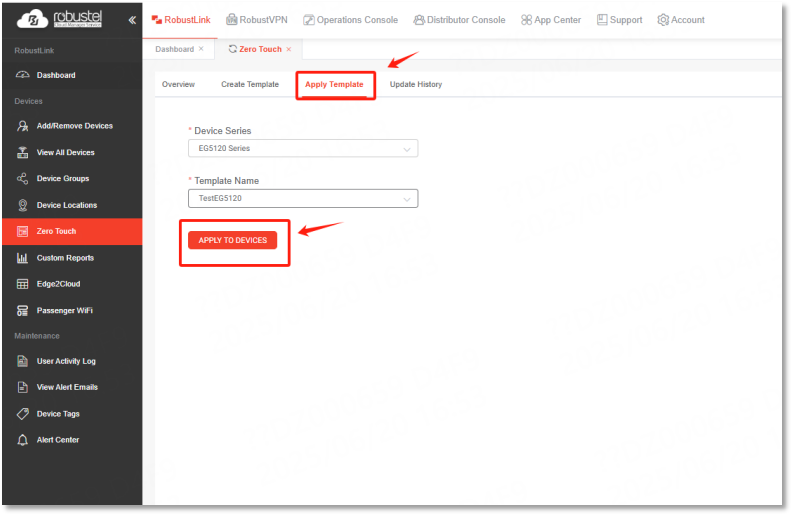The width and height of the screenshot is (792, 514).
Task: Open Dashboard in the sidebar
Action: pos(72,75)
